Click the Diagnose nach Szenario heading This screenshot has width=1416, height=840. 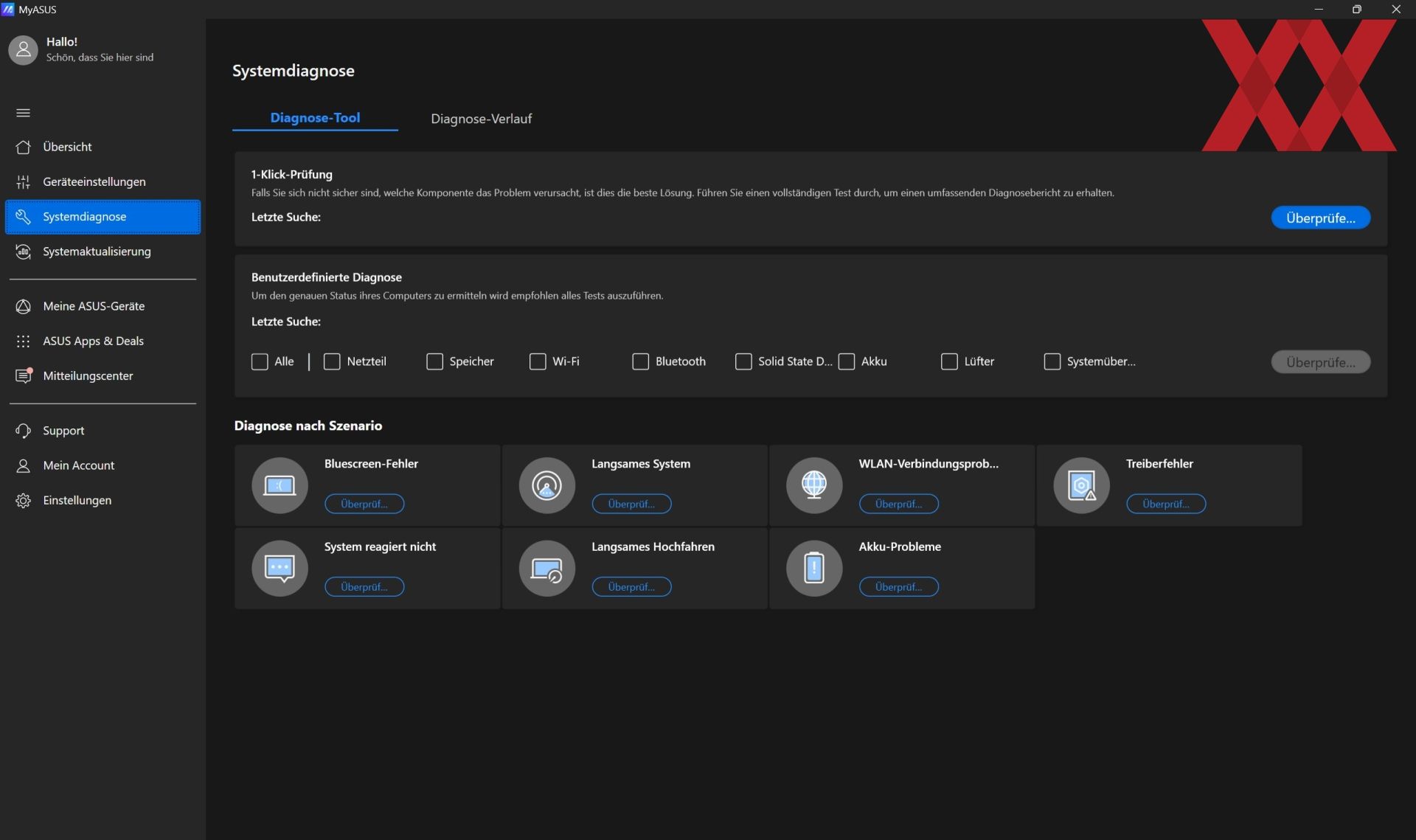[x=308, y=426]
